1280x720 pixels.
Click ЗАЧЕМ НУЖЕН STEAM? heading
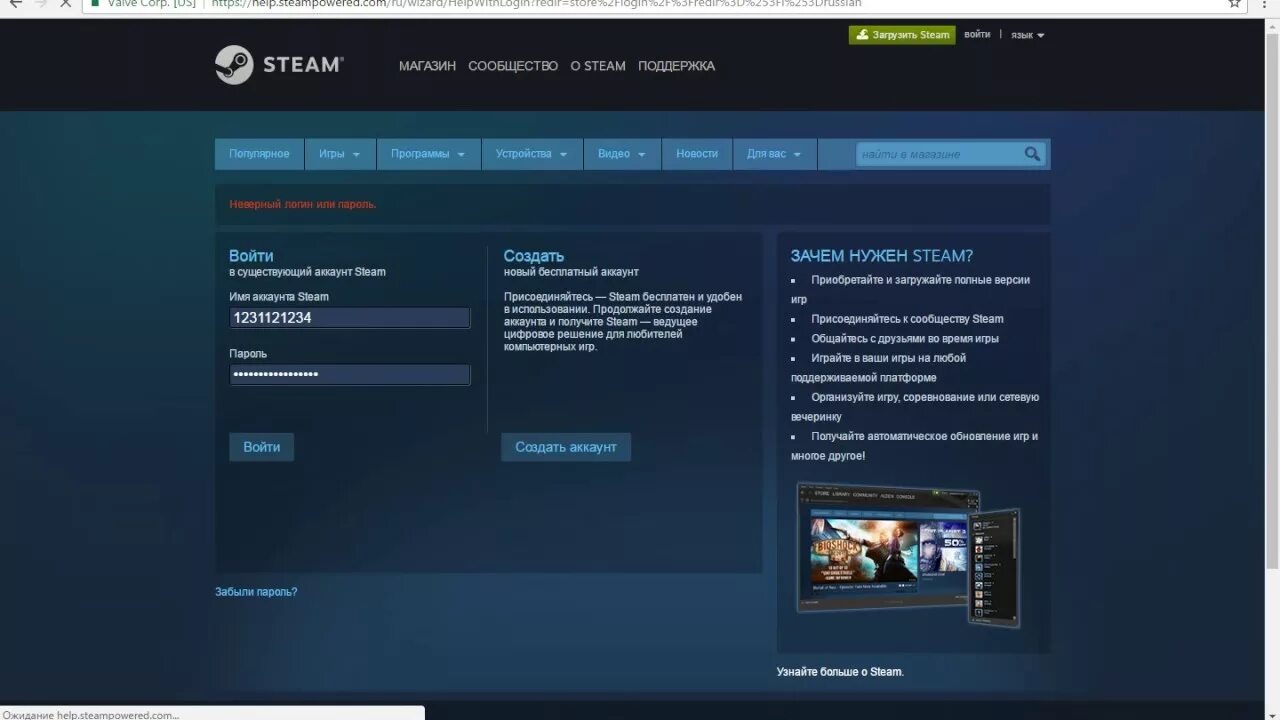882,256
